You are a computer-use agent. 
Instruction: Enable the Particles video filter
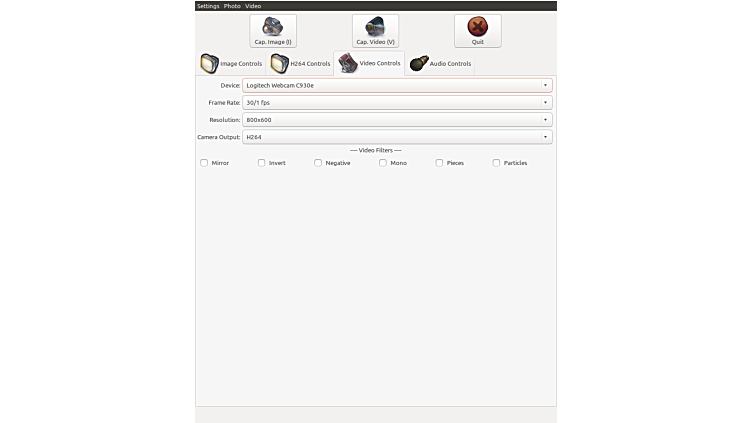click(496, 163)
